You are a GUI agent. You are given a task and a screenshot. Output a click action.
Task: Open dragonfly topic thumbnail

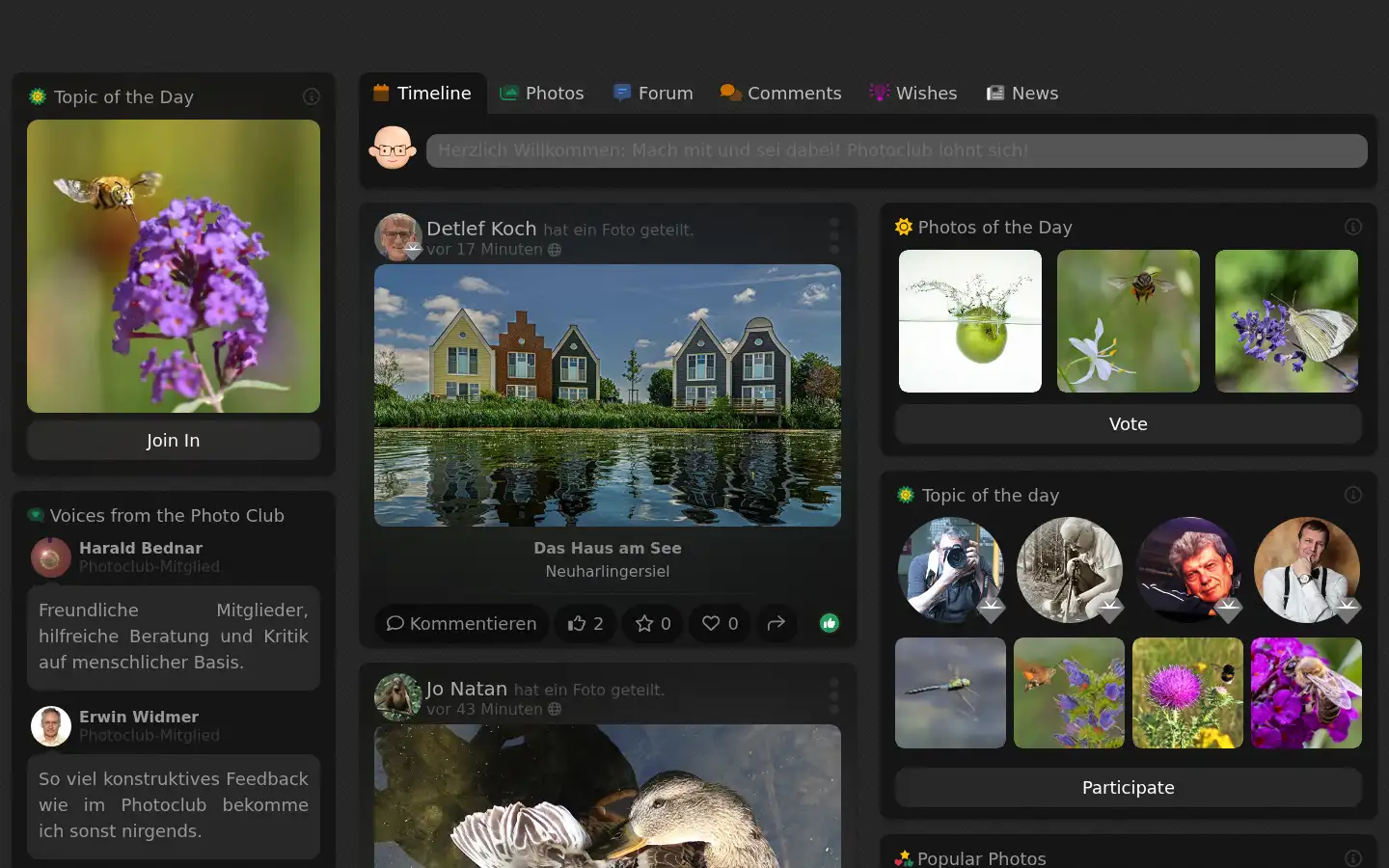950,692
